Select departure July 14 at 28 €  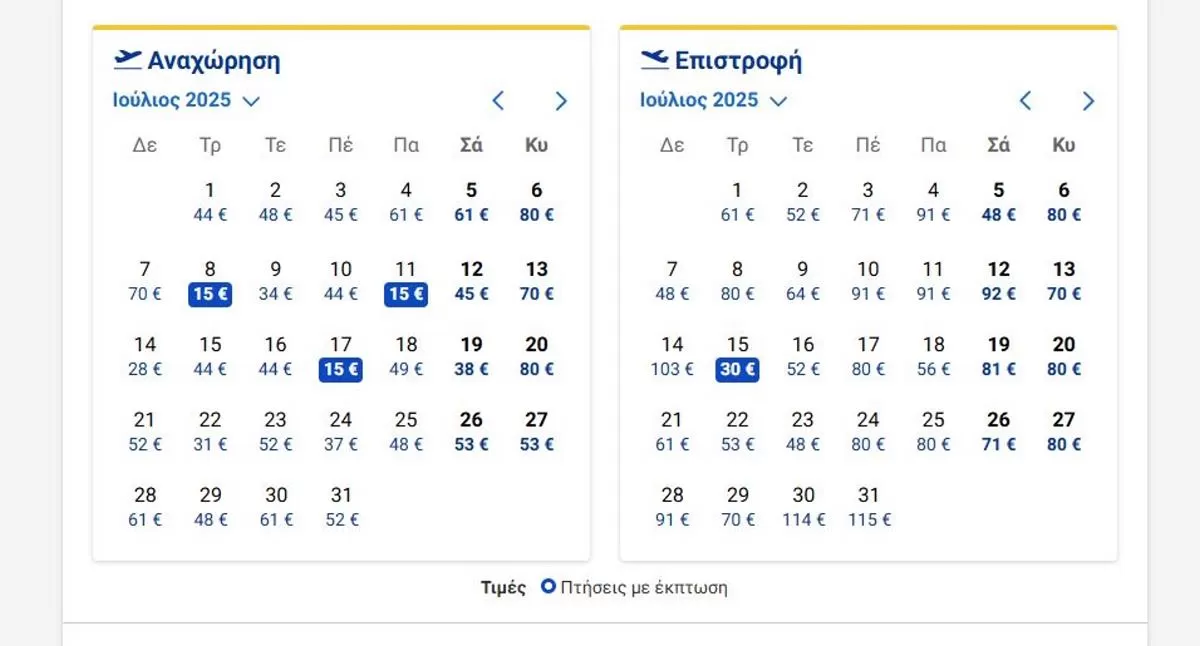tap(145, 357)
